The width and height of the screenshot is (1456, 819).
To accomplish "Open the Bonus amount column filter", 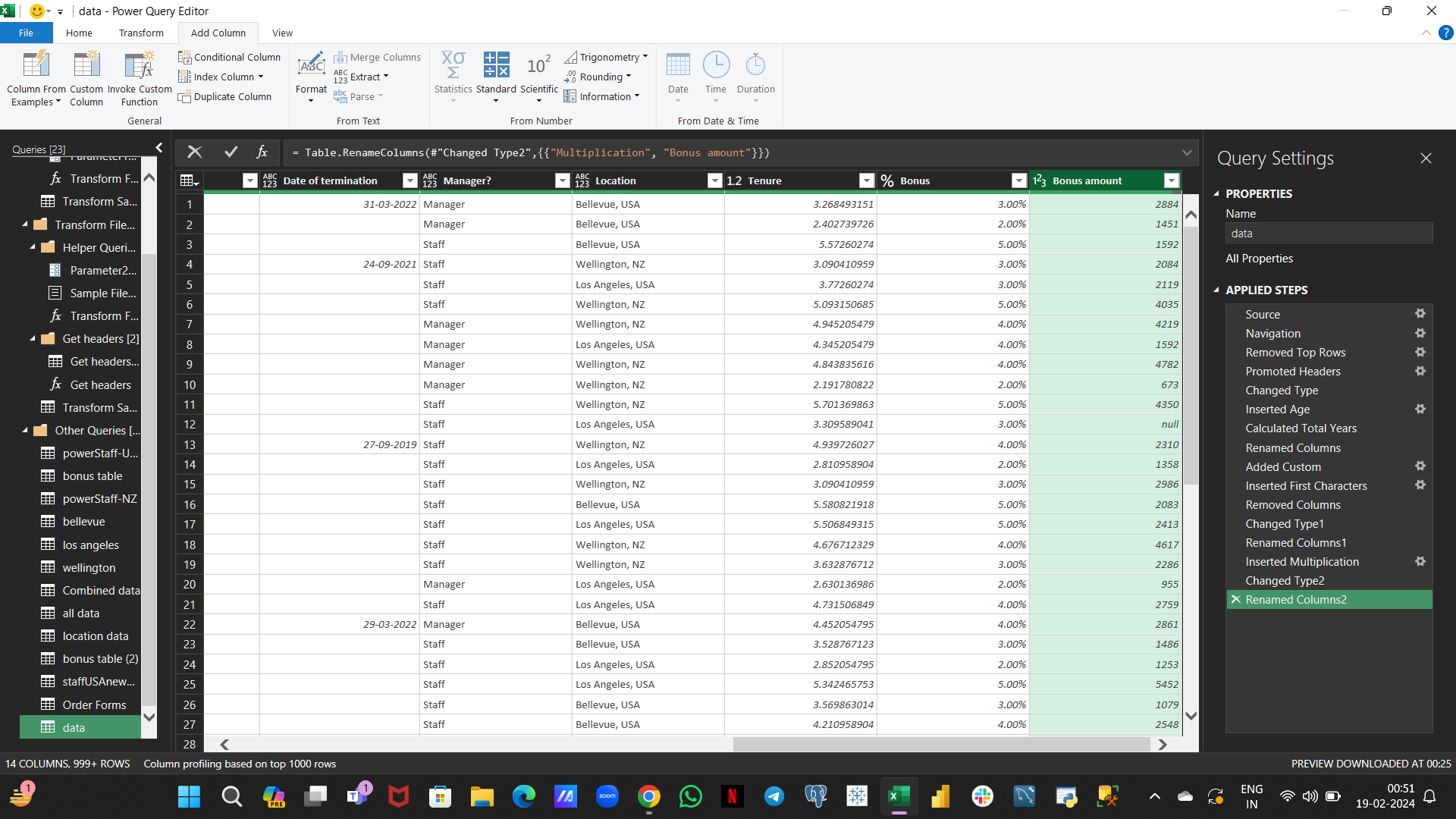I will point(1172,180).
